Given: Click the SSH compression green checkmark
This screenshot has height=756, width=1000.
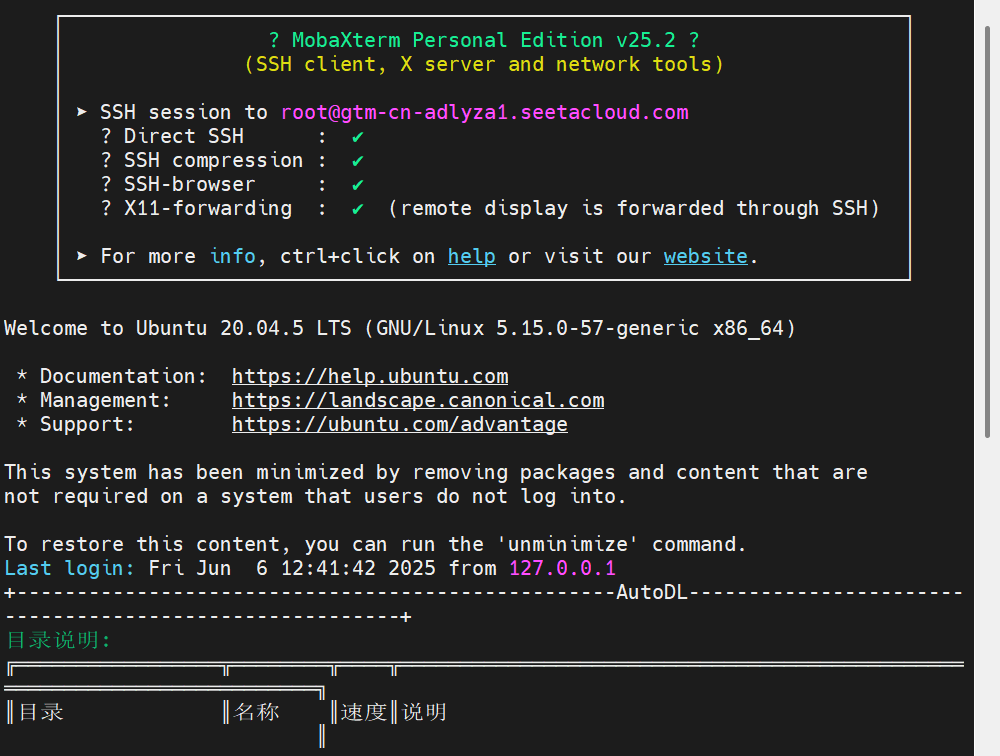Looking at the screenshot, I should pos(357,161).
